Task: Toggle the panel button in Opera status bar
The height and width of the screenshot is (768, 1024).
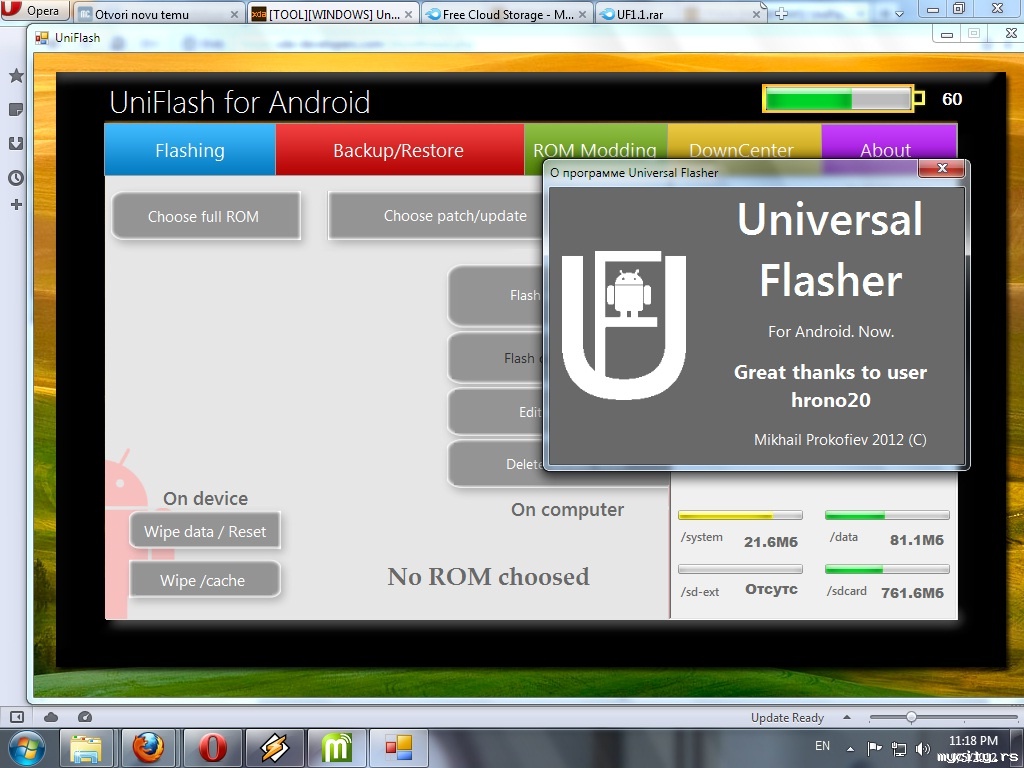Action: click(x=17, y=717)
